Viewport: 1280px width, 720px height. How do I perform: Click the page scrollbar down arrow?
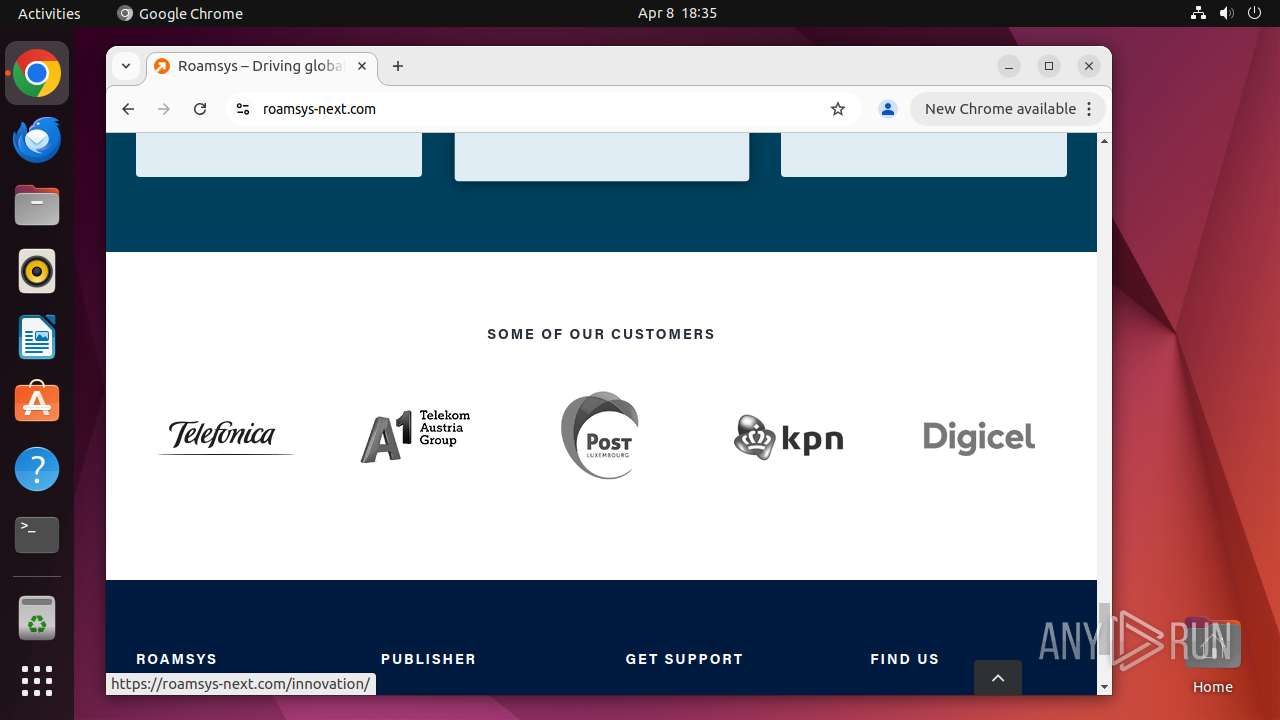(x=1104, y=687)
